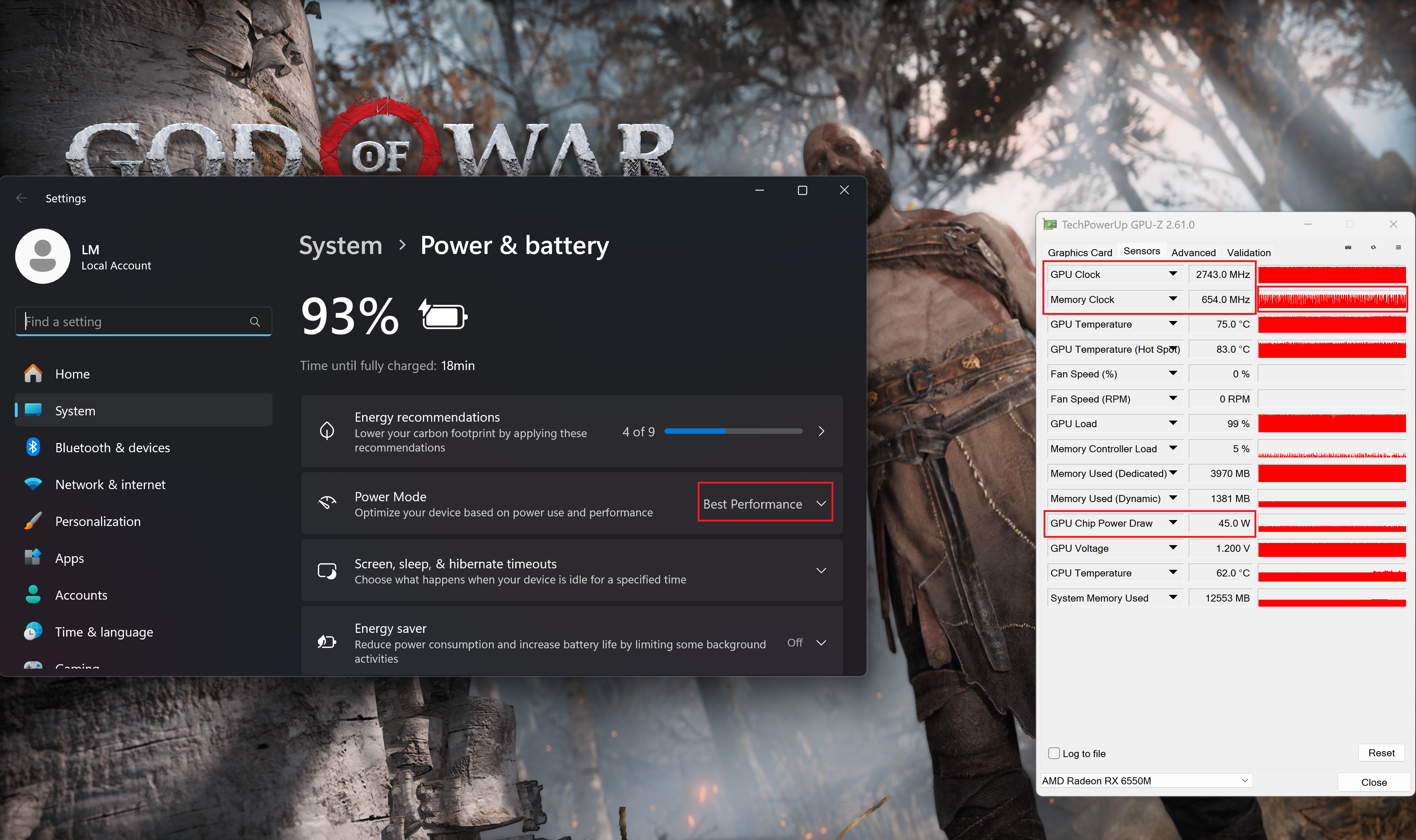Click the LM account avatar picture
Viewport: 1416px width, 840px height.
(42, 256)
